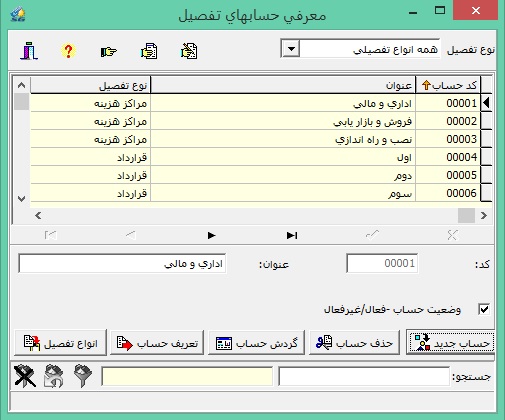
Task: Click the vertical scrollbar down arrow
Action: click(22, 199)
